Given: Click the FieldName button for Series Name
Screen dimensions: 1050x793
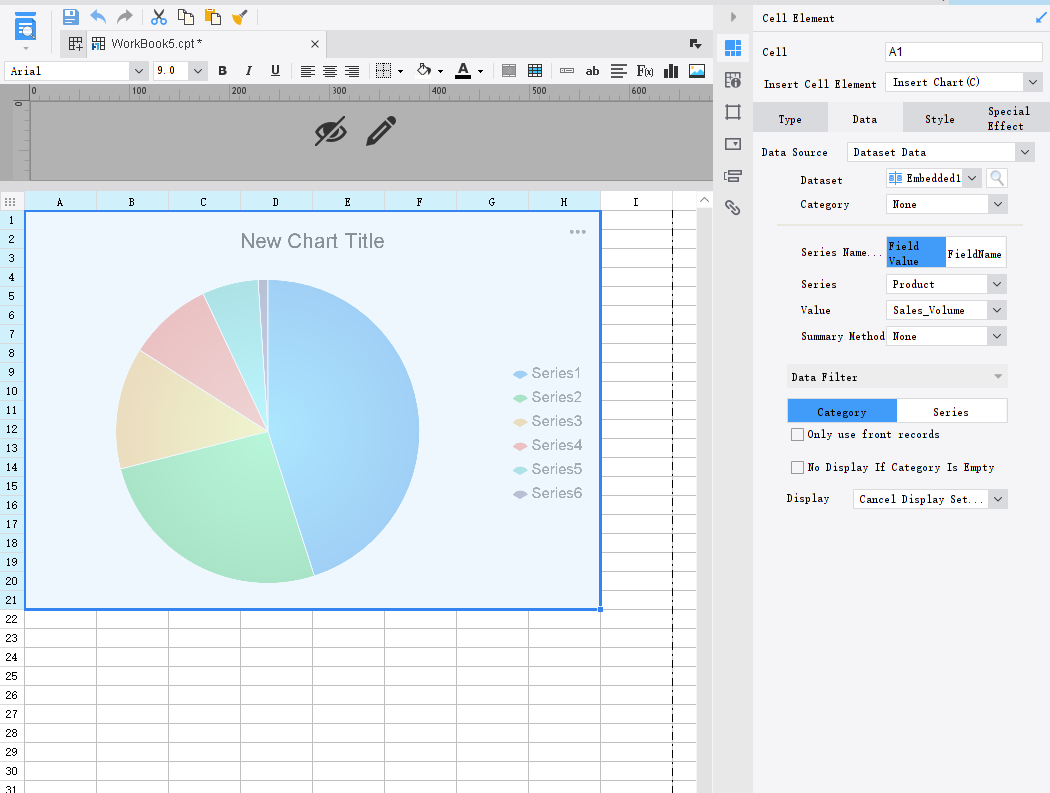Looking at the screenshot, I should (x=975, y=252).
